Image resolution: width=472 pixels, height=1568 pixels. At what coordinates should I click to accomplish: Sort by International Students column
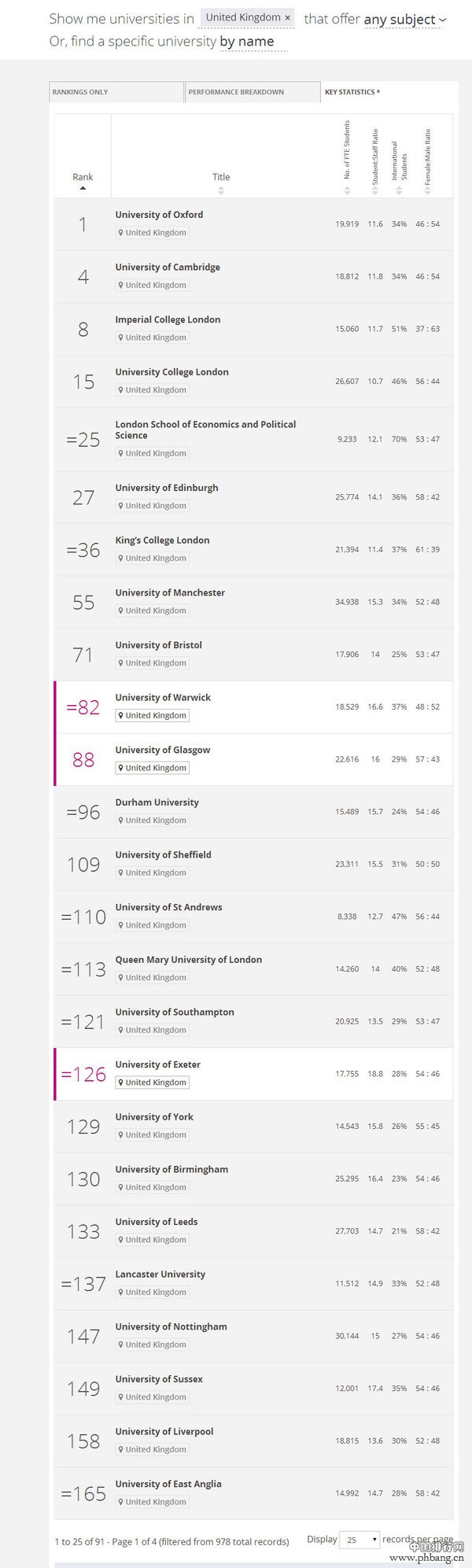click(400, 167)
